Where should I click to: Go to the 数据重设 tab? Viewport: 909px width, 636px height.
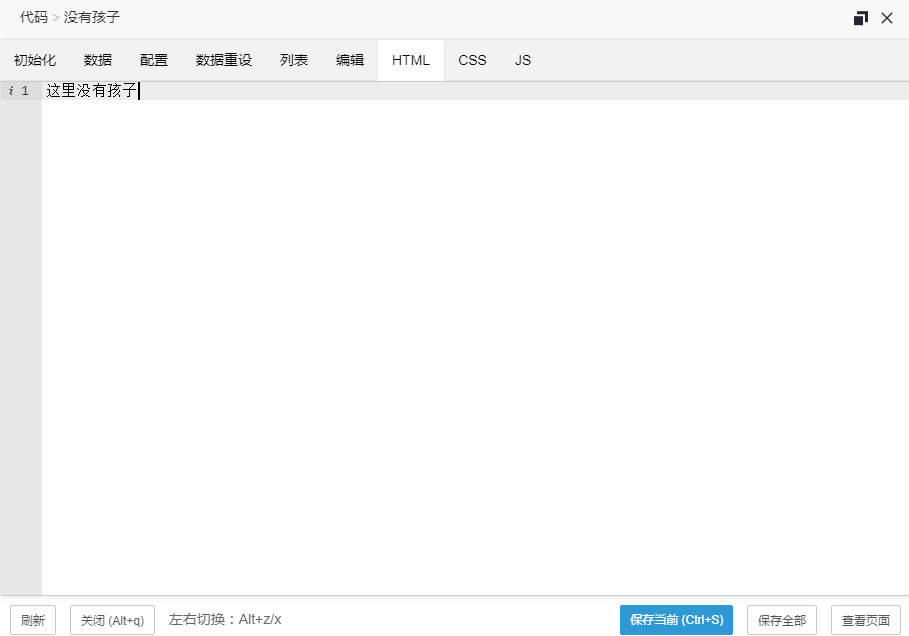(224, 60)
